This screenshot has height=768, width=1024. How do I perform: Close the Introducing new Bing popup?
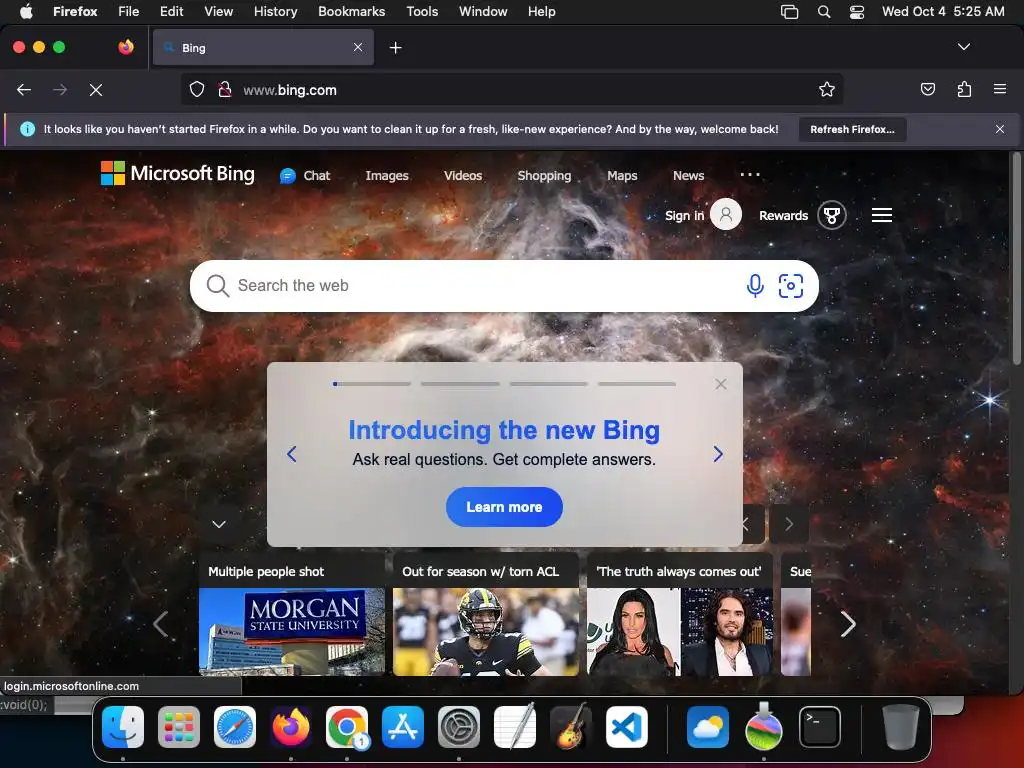tap(720, 384)
